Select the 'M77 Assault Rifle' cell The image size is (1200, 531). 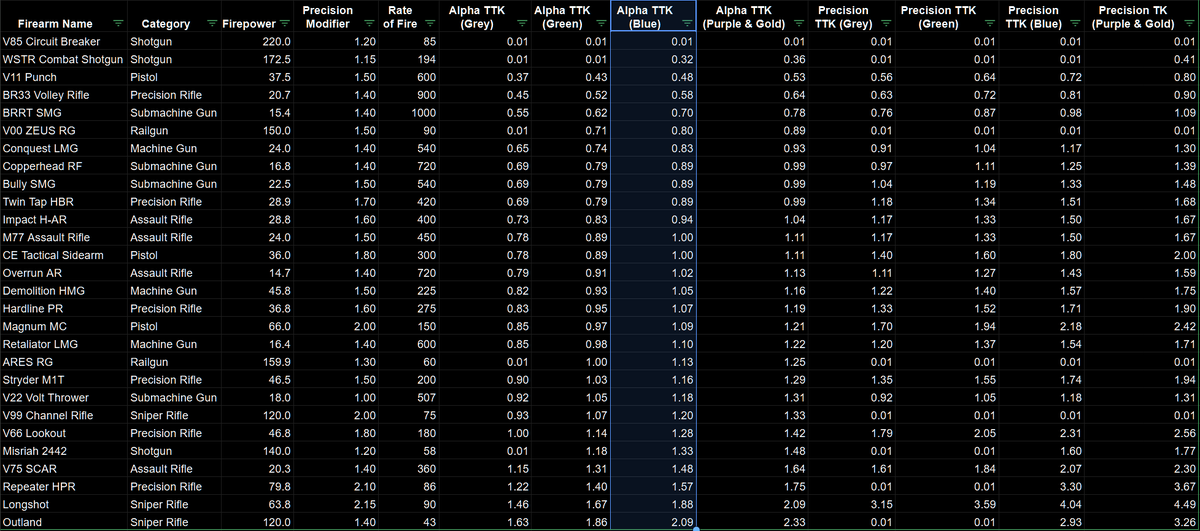coord(63,237)
